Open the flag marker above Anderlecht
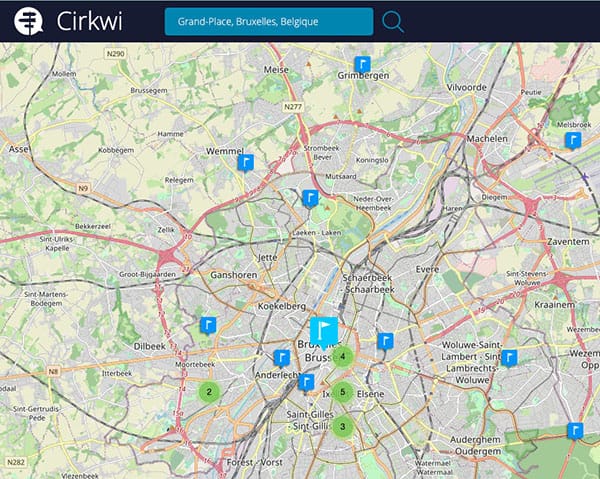 coord(282,358)
